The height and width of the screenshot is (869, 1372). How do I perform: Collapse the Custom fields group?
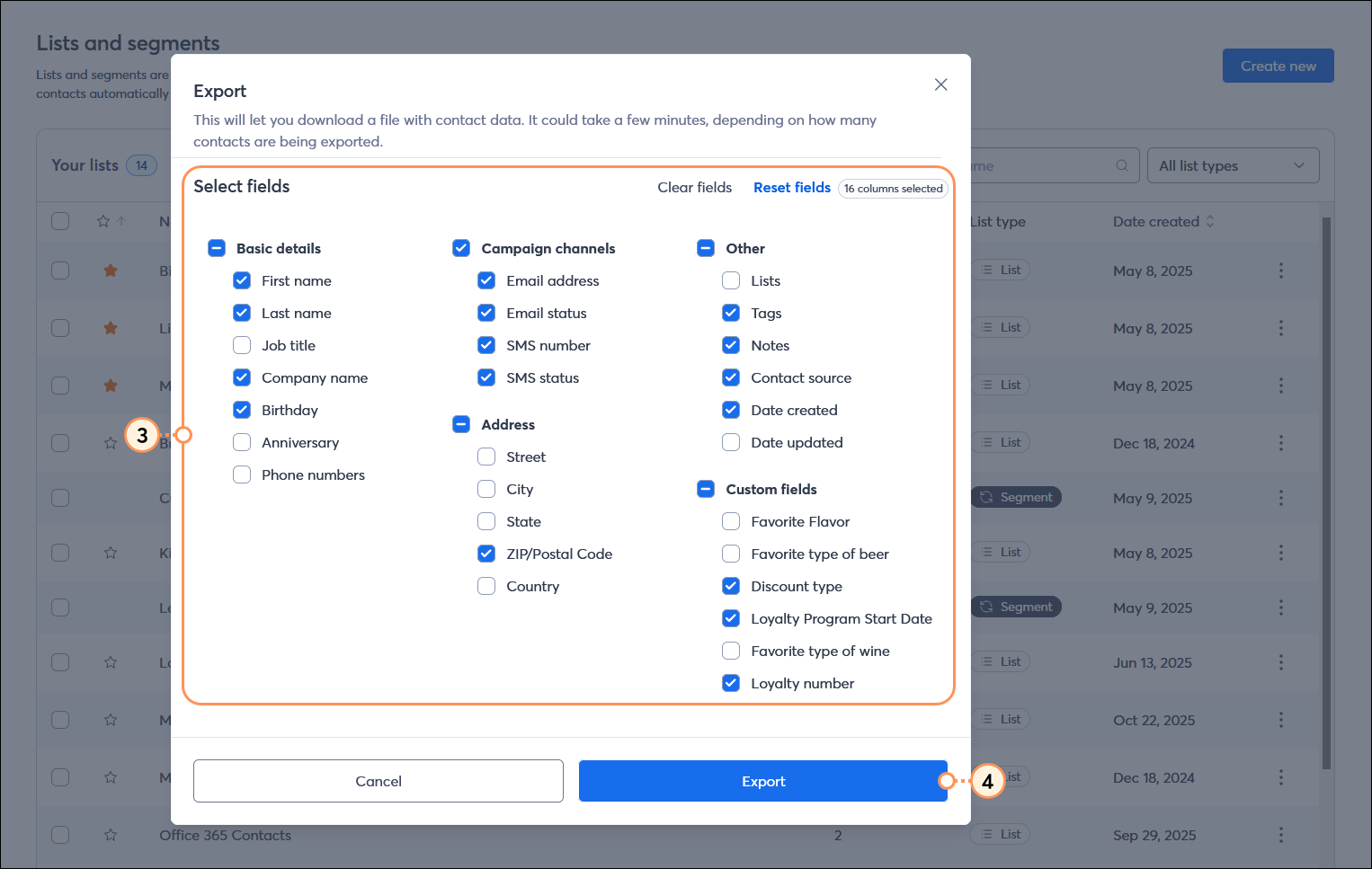pos(706,489)
